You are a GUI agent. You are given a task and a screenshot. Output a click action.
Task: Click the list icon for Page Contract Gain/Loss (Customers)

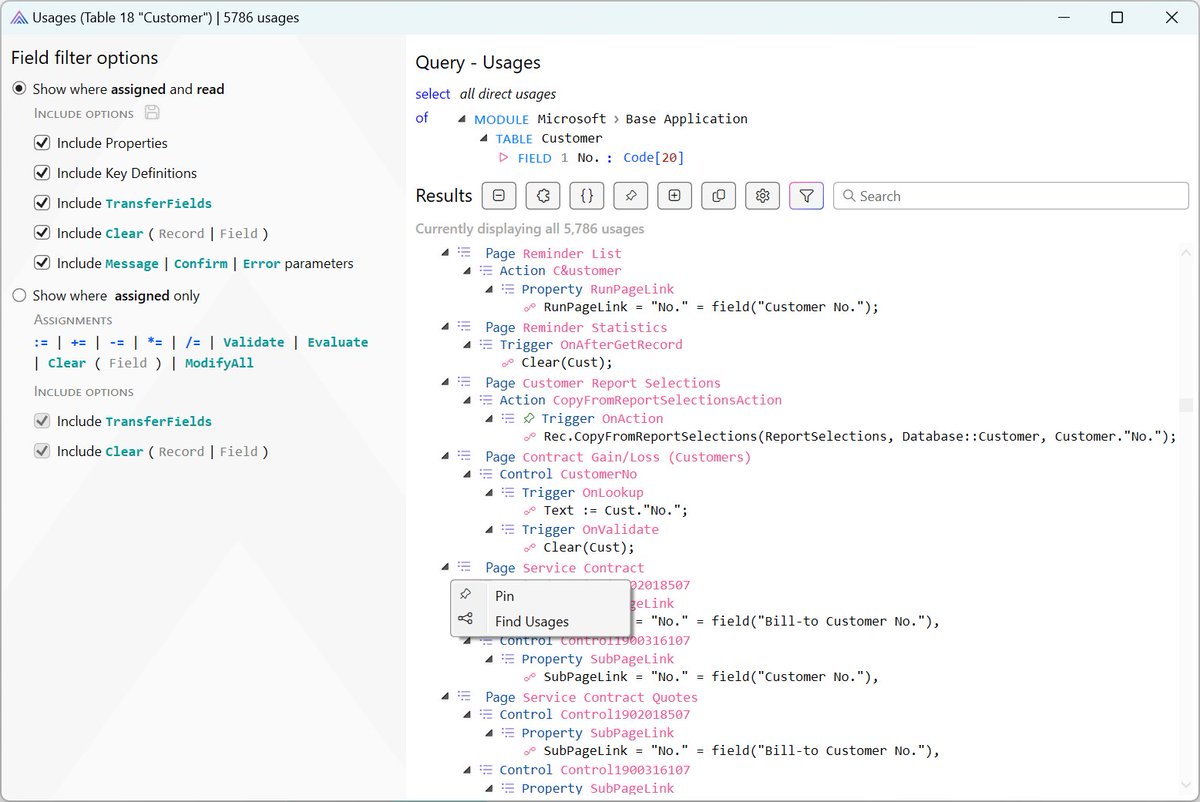click(465, 456)
